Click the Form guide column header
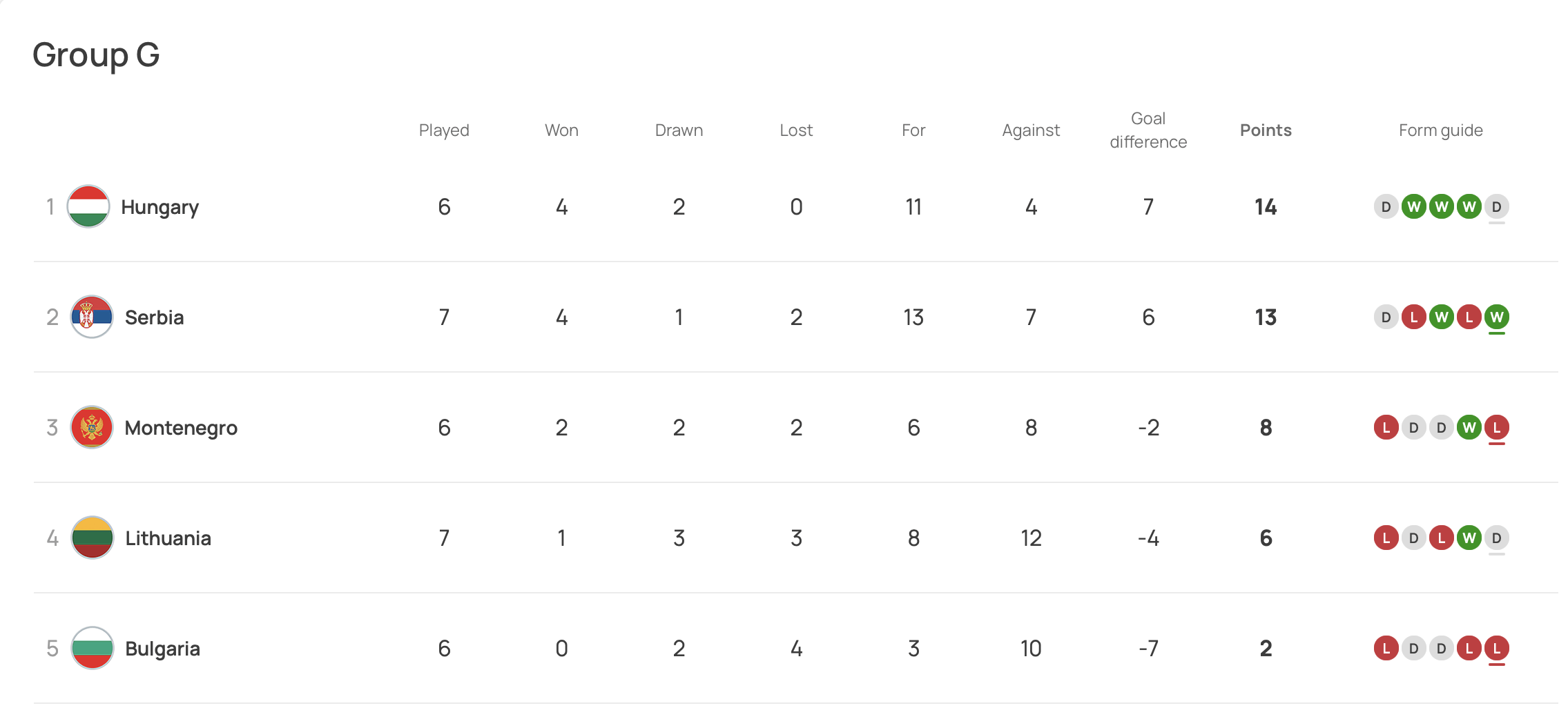Viewport: 1568px width, 708px height. [1441, 130]
